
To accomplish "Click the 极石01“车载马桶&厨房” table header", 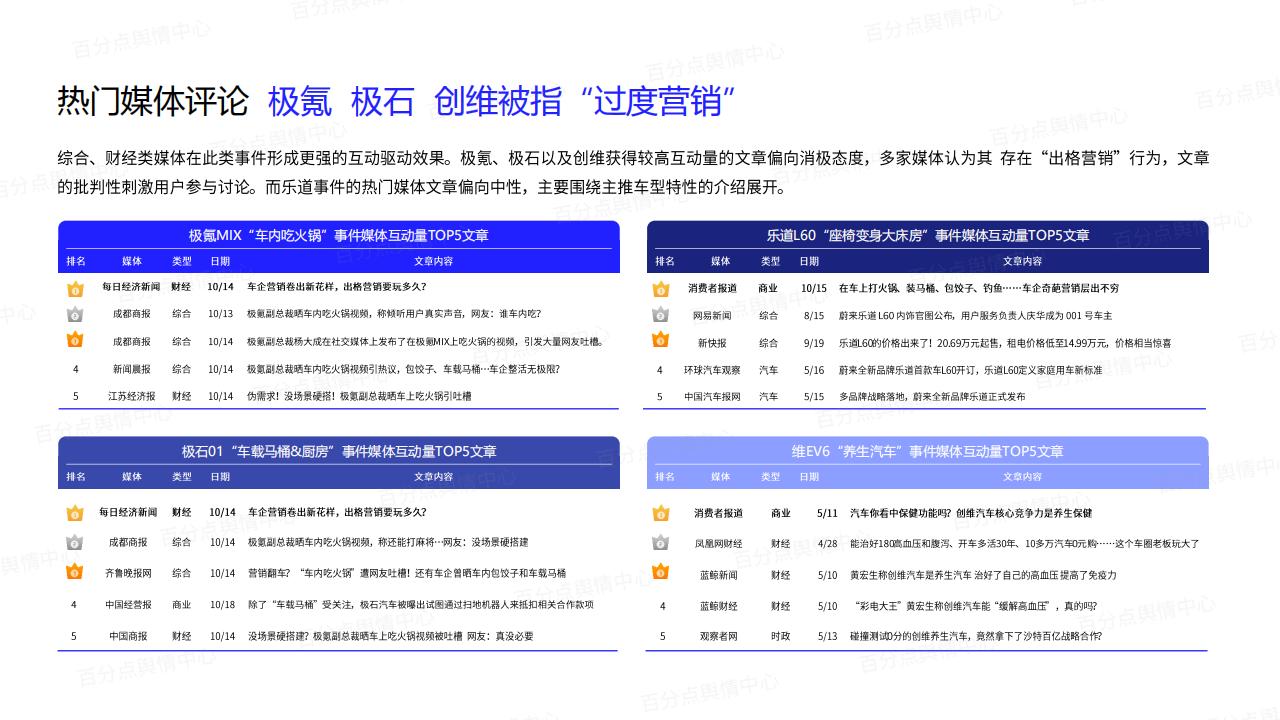I will pos(339,452).
